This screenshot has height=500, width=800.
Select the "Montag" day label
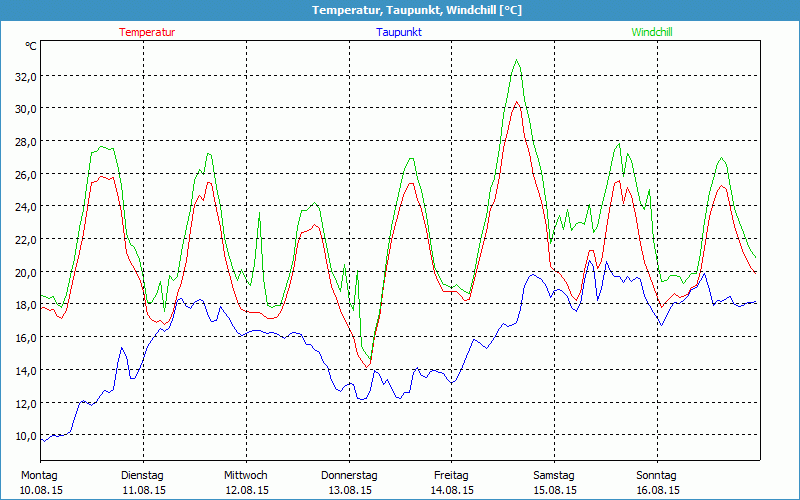tap(40, 475)
